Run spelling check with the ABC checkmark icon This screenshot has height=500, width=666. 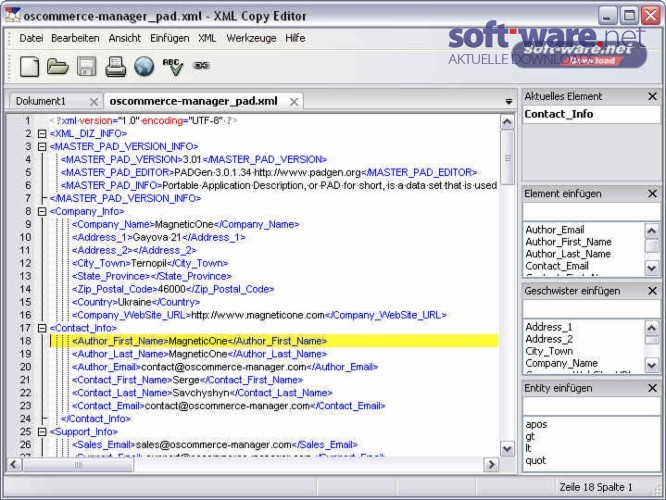(x=172, y=67)
